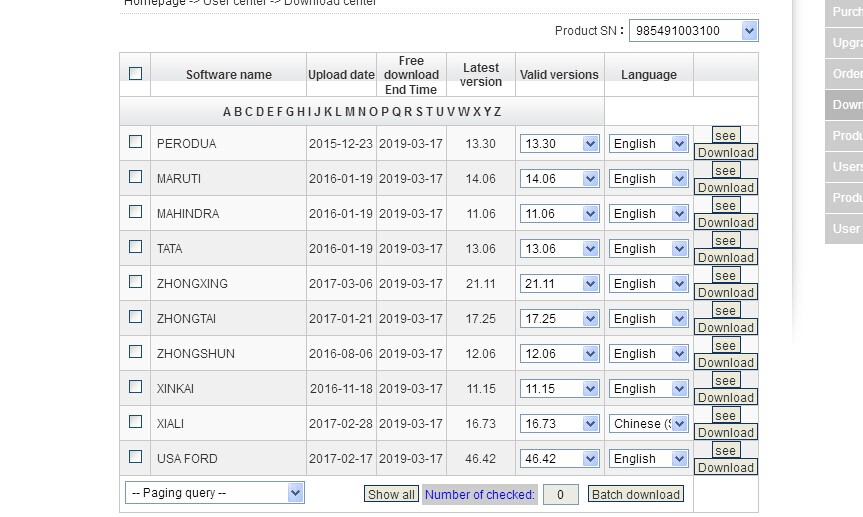
Task: Click see button for PERODUA
Action: coord(725,135)
